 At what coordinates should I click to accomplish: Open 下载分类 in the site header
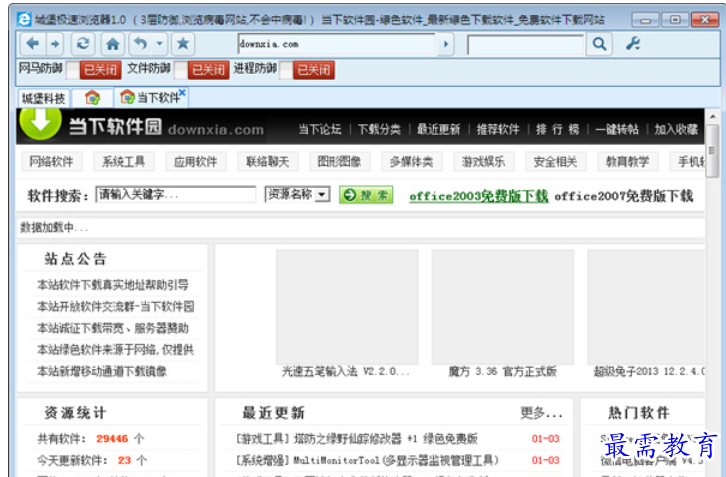pos(379,129)
